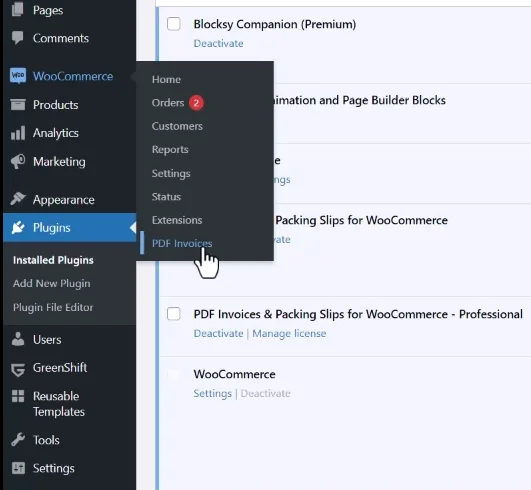Open the Plugin File Editor submenu item
The height and width of the screenshot is (490, 531).
point(53,307)
